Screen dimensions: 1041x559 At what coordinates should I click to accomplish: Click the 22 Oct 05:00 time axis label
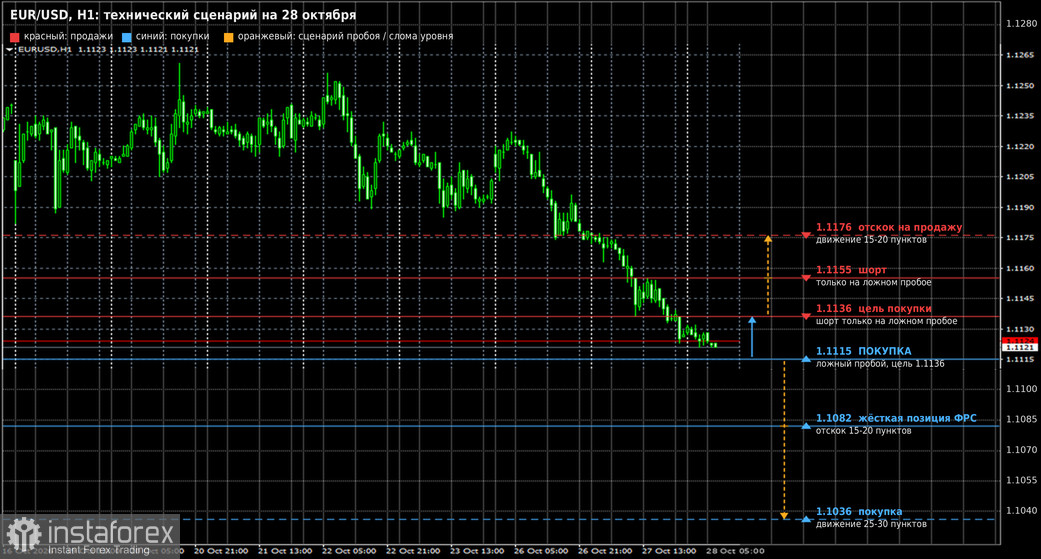349,551
